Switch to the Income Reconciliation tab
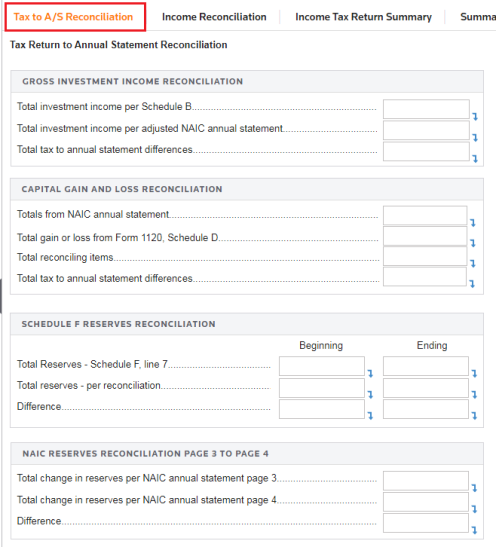Viewport: 496px width, 547px height. click(214, 17)
